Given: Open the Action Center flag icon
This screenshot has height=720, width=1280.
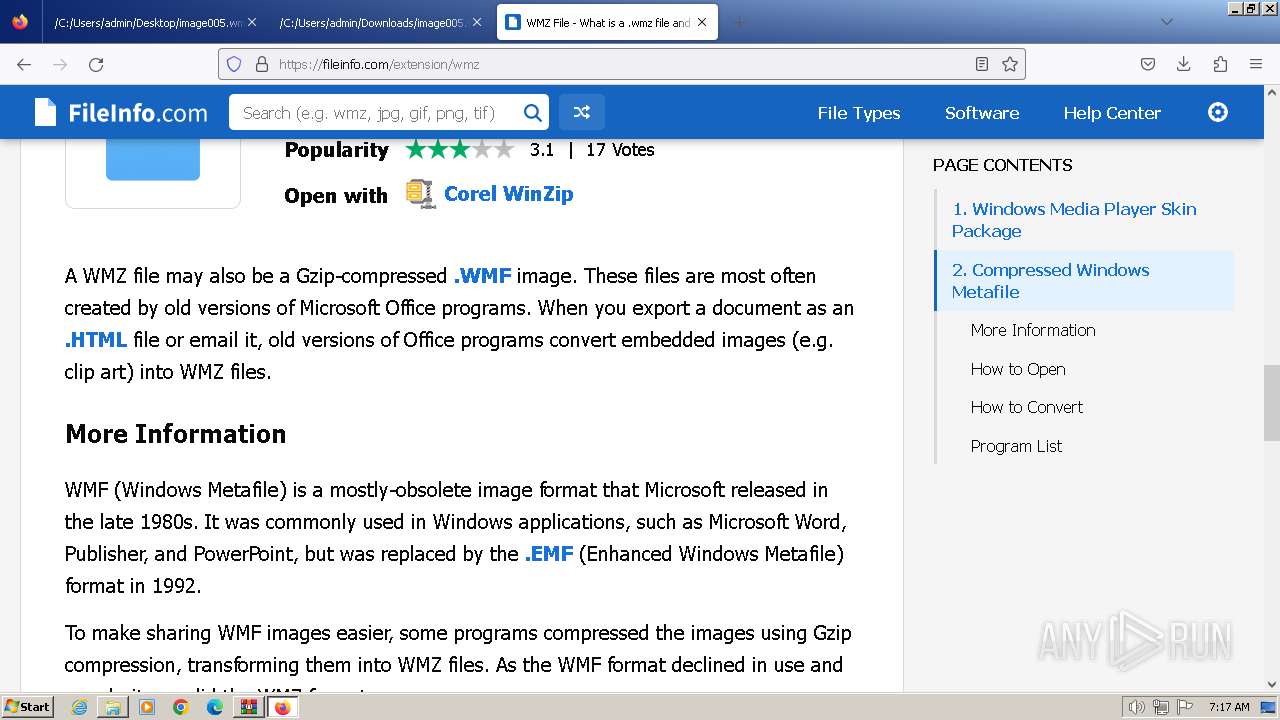Looking at the screenshot, I should click(1183, 707).
